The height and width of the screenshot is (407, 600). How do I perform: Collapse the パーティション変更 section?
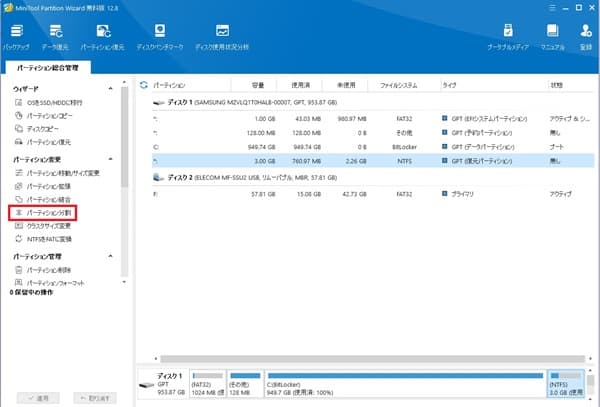(110, 159)
